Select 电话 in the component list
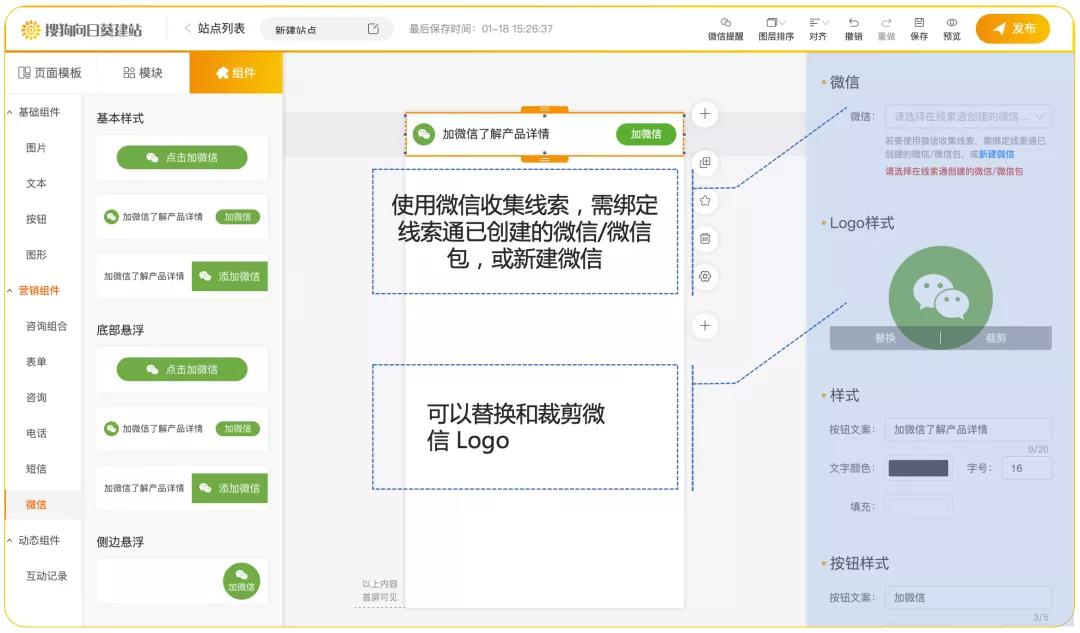Screen dimensions: 1080x633 36,433
